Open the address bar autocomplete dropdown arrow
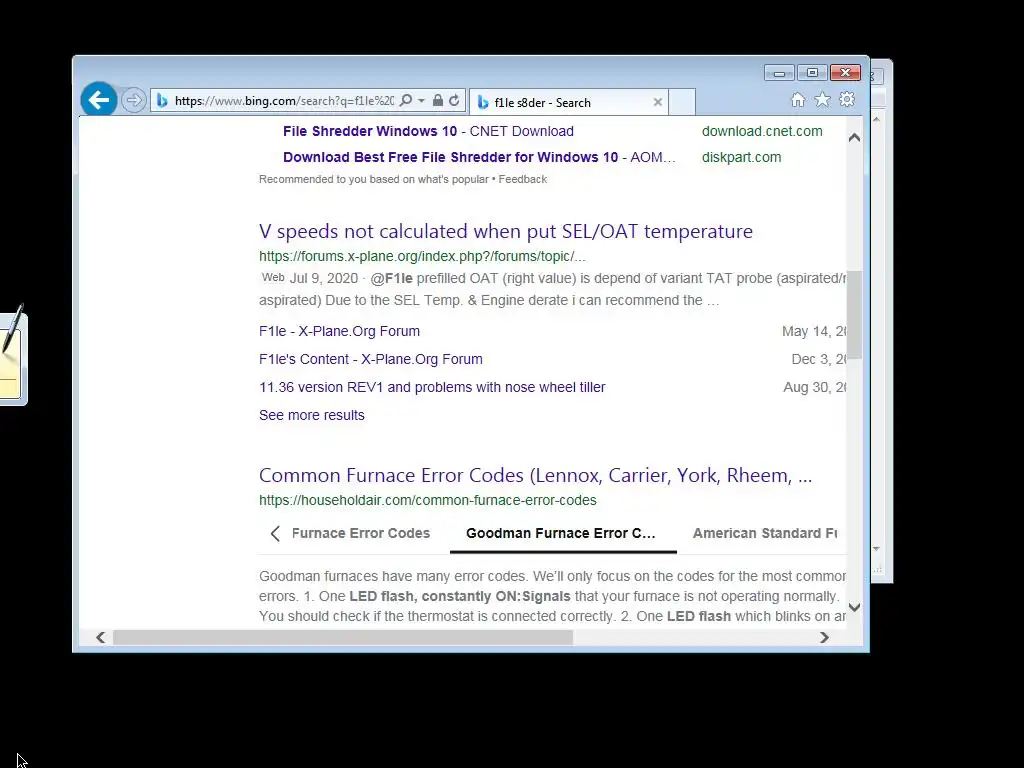The image size is (1024, 768). pos(421,101)
